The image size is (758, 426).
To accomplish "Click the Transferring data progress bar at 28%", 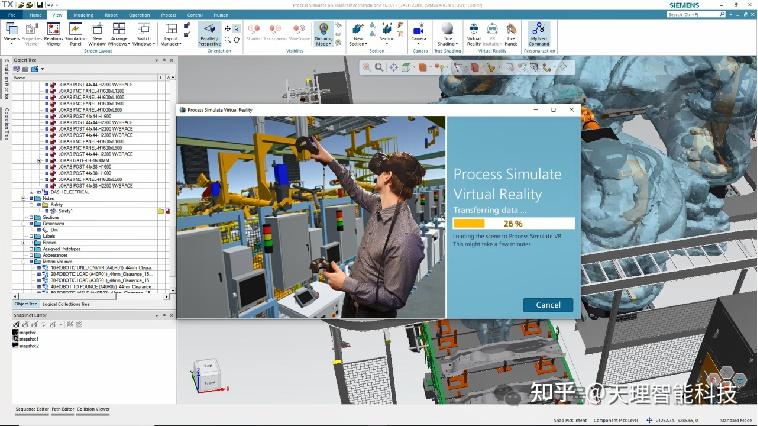I will pos(513,223).
